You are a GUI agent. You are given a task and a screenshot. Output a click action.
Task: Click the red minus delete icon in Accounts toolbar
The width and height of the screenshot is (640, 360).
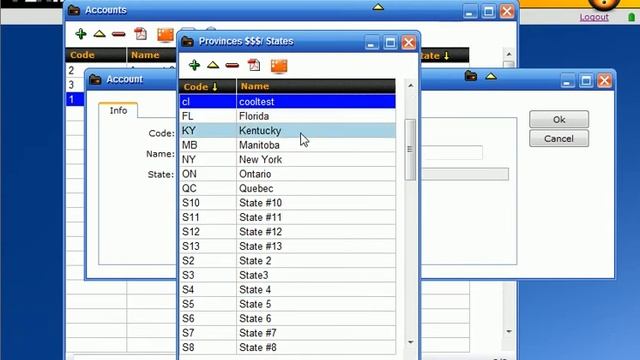coord(119,34)
